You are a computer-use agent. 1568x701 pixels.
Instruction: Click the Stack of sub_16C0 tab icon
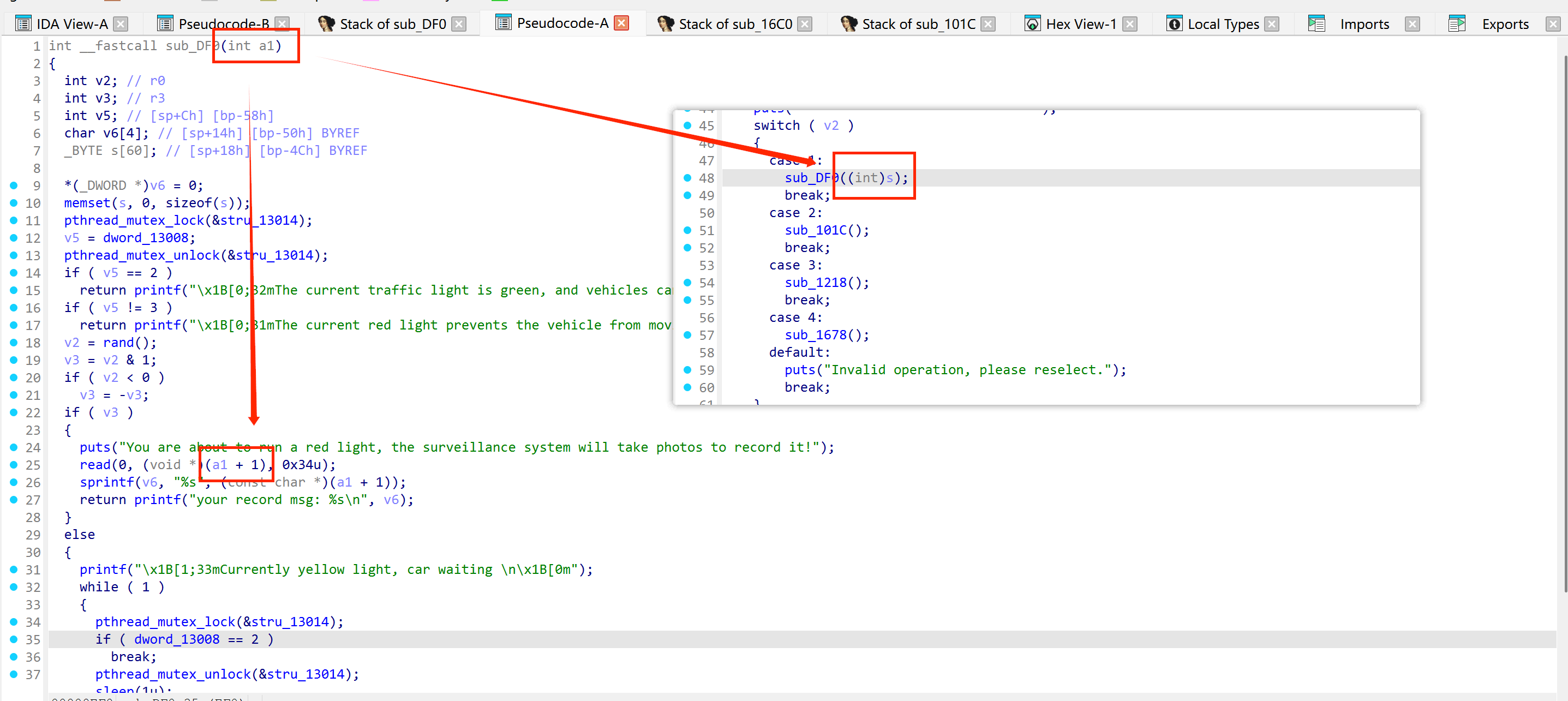pyautogui.click(x=665, y=24)
